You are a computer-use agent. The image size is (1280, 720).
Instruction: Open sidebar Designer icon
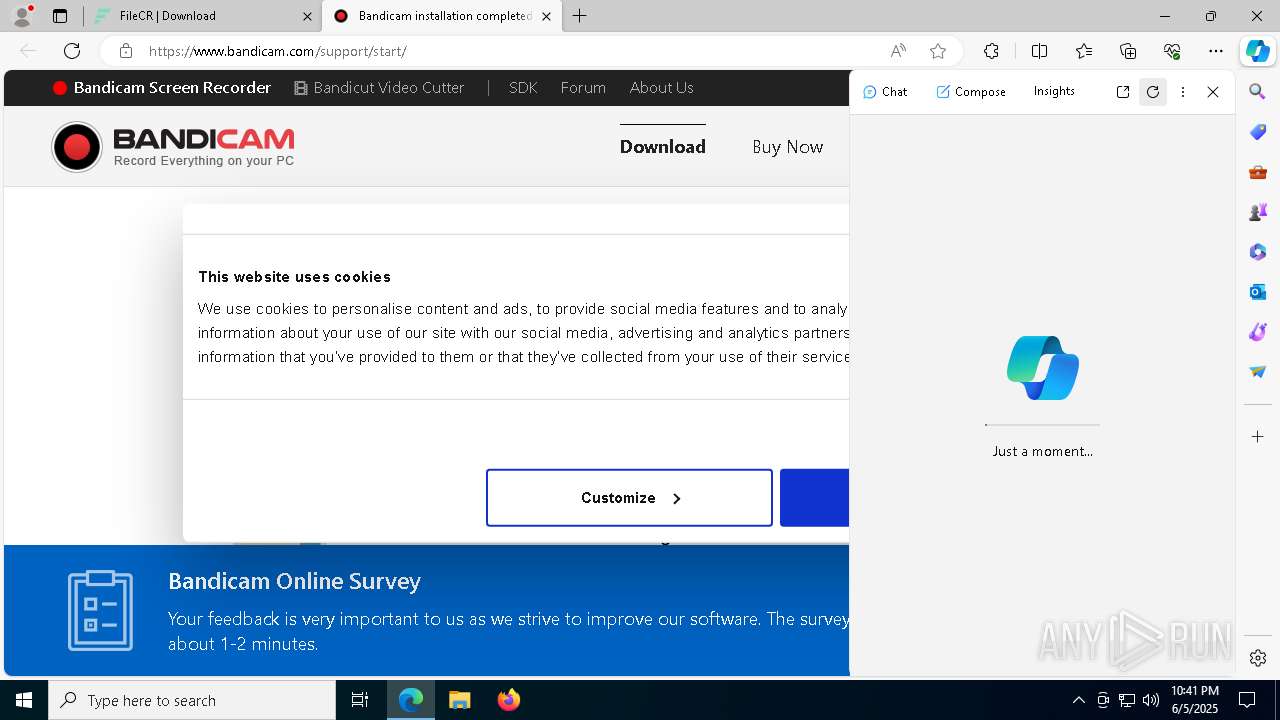point(1258,332)
